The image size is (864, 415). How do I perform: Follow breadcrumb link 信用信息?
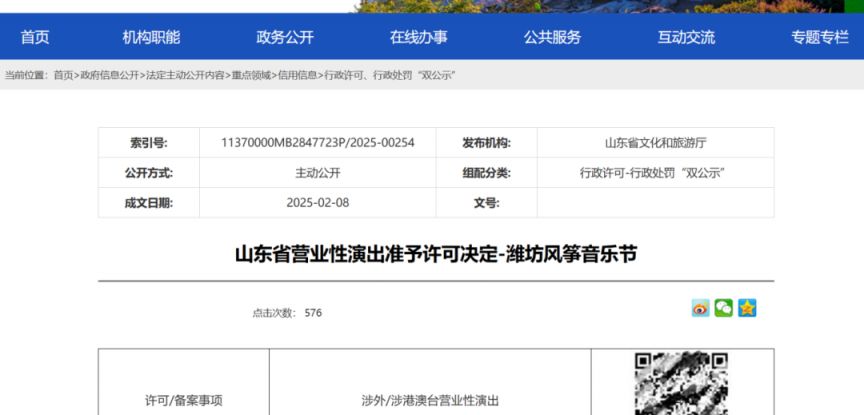pos(298,76)
